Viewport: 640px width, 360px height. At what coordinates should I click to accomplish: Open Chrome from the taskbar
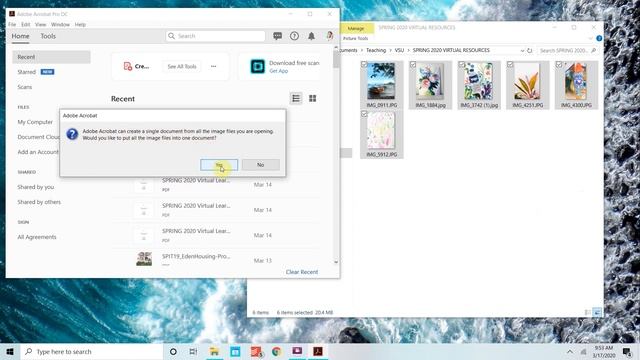pos(276,351)
